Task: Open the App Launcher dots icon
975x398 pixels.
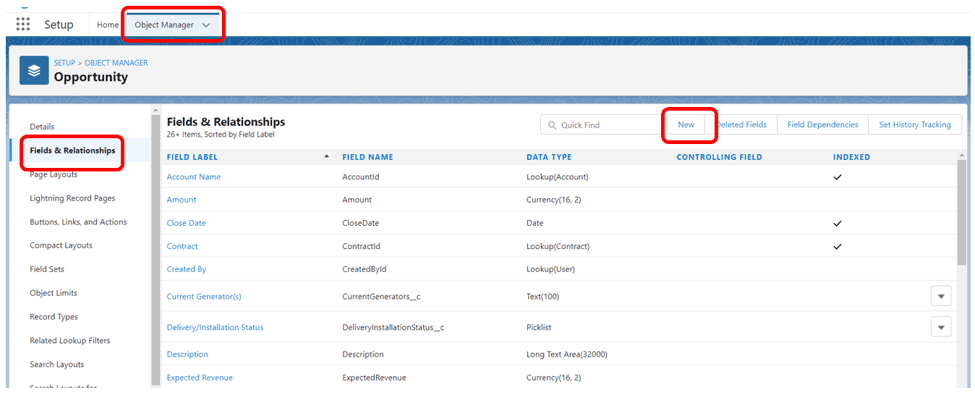Action: [23, 24]
